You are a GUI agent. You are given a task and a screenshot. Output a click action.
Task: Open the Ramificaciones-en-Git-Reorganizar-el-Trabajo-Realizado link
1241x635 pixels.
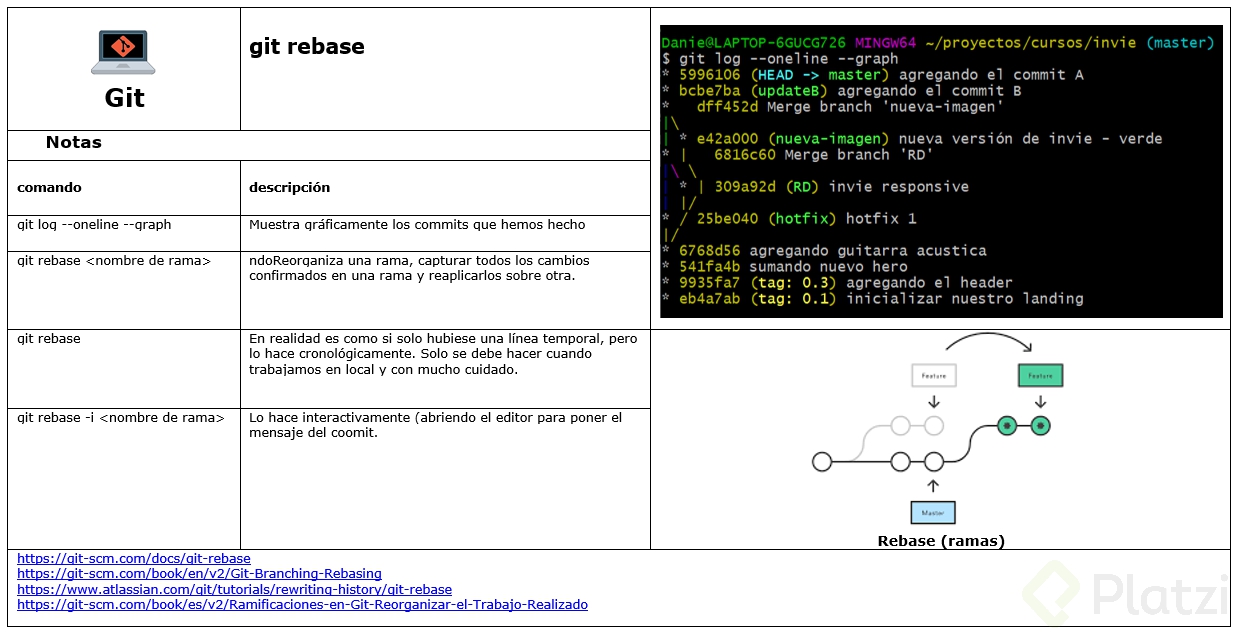click(x=302, y=604)
